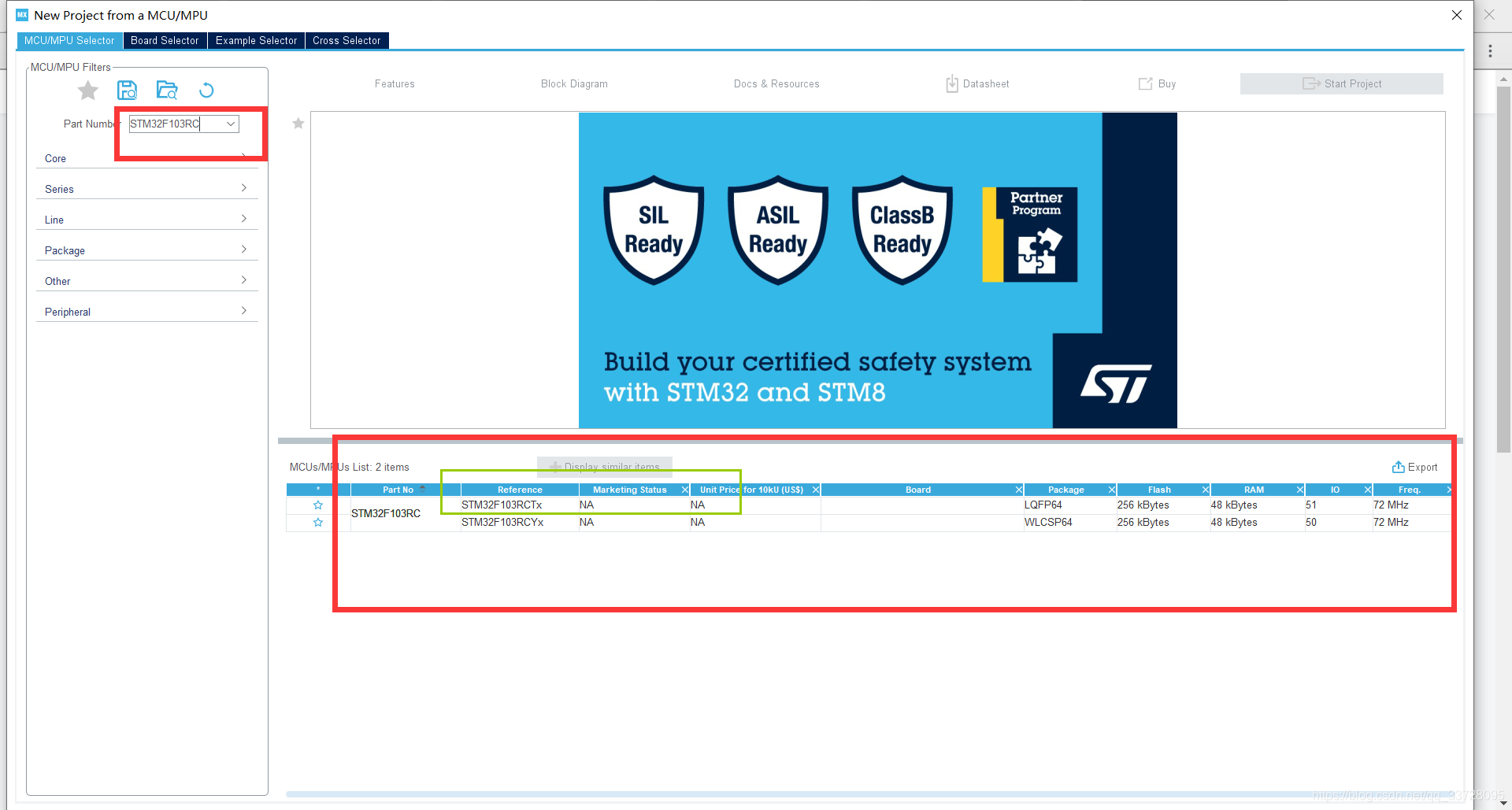Screen dimensions: 1512x810
Task: Remove the RAM column with its X
Action: tap(1299, 490)
